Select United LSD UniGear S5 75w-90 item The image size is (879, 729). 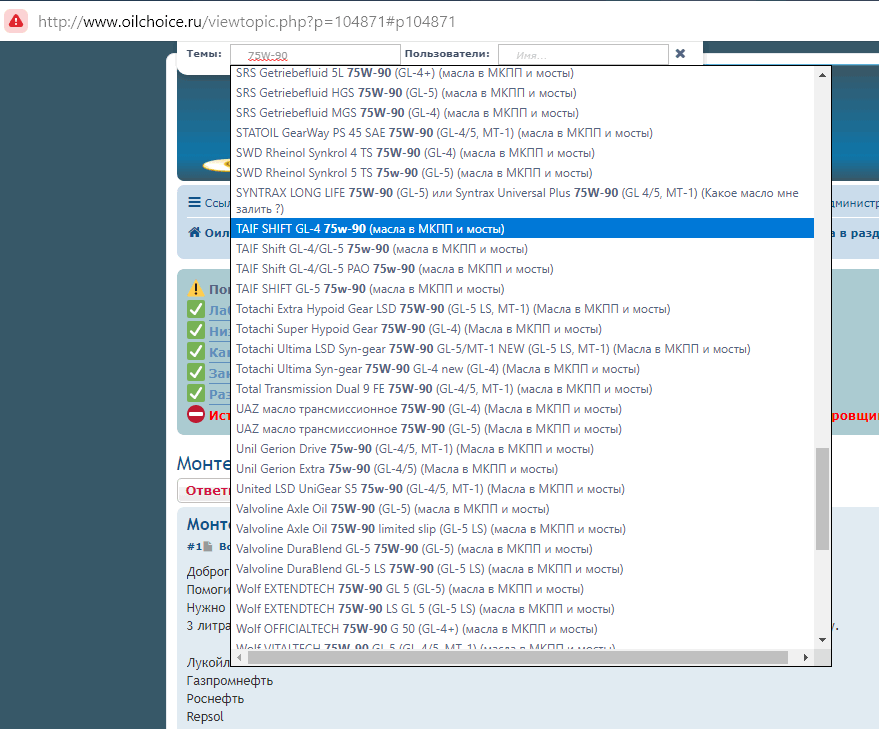click(x=522, y=489)
